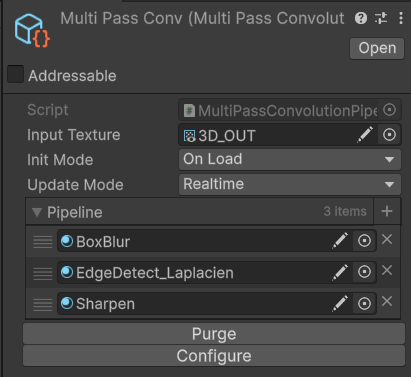Open the Init Mode dropdown
The image size is (411, 377).
point(290,159)
